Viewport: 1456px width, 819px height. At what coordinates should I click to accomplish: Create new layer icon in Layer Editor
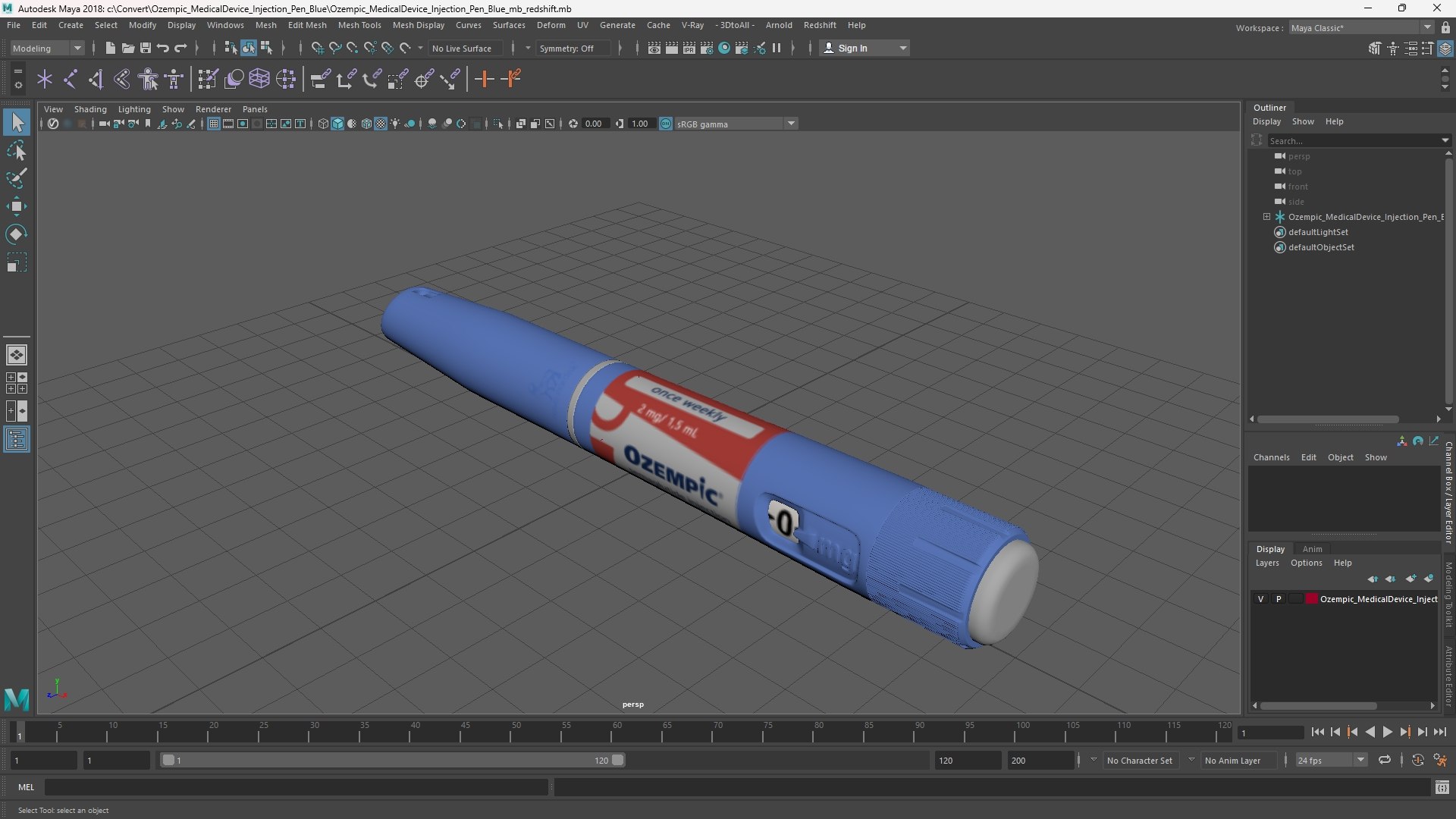tap(1410, 579)
